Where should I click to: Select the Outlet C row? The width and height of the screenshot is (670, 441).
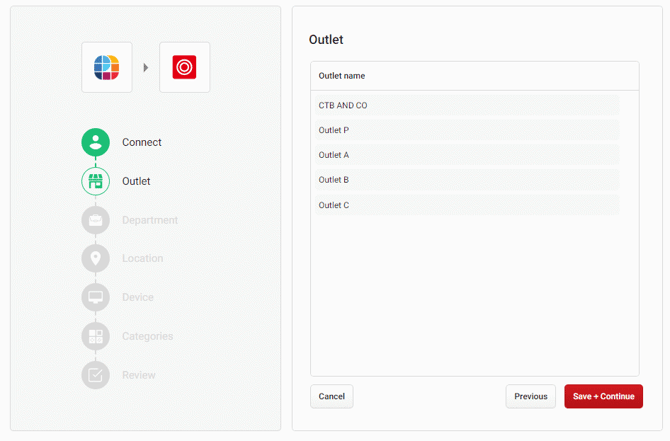pos(467,205)
